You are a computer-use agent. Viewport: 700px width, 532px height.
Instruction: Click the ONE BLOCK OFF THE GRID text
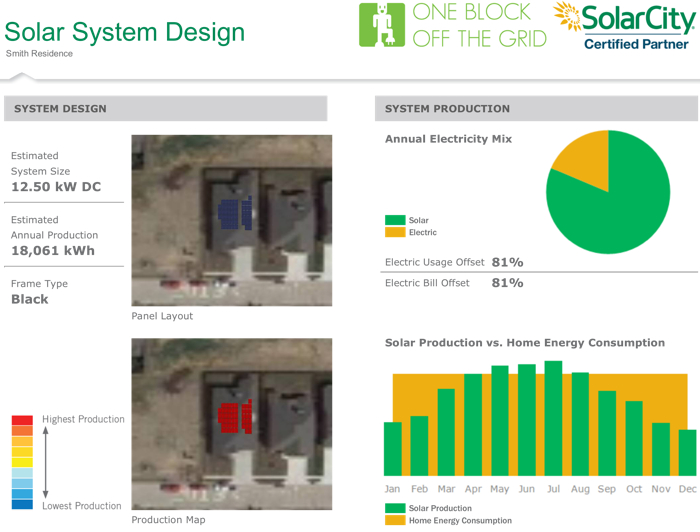click(479, 26)
